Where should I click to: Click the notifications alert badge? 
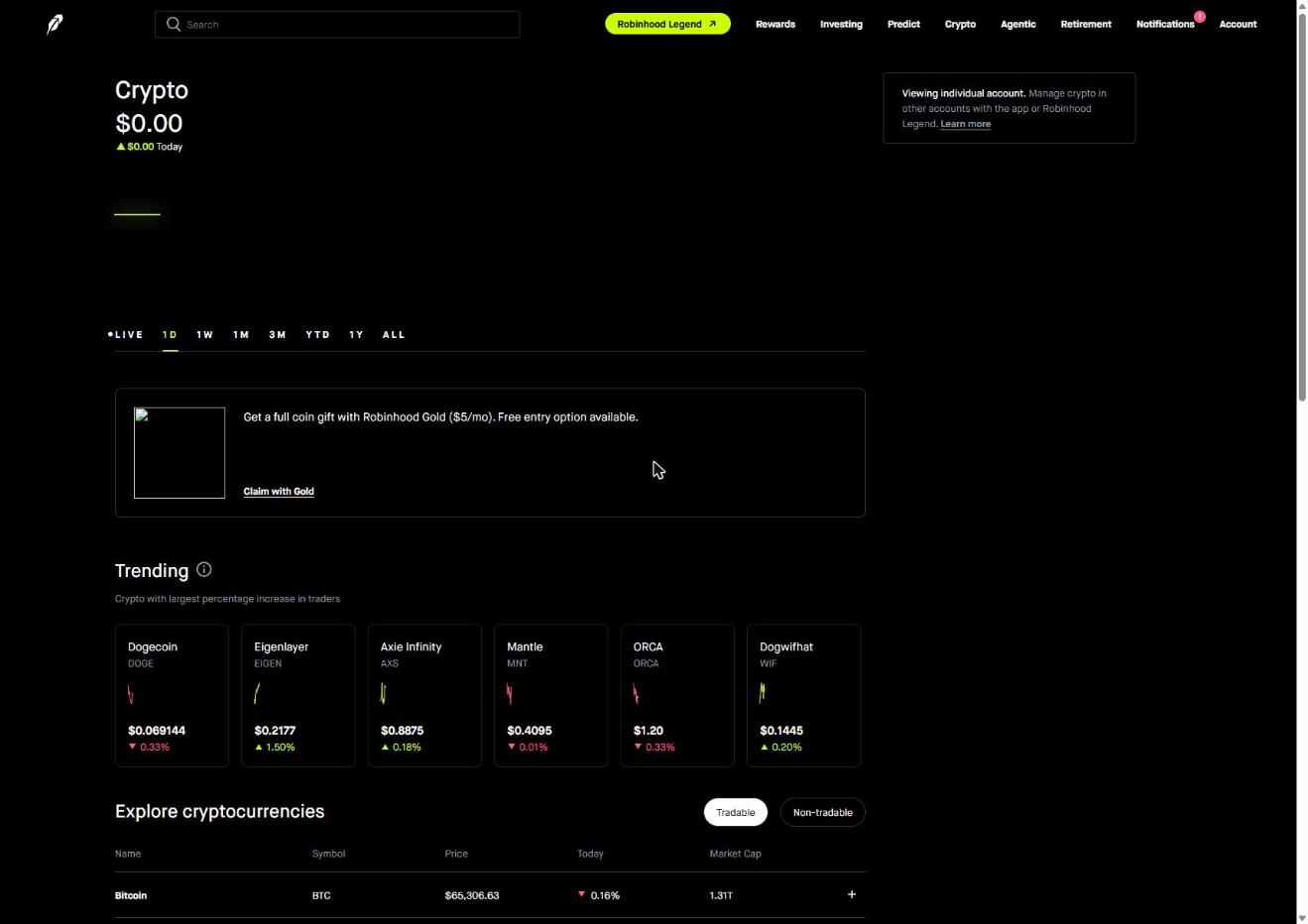(1200, 17)
